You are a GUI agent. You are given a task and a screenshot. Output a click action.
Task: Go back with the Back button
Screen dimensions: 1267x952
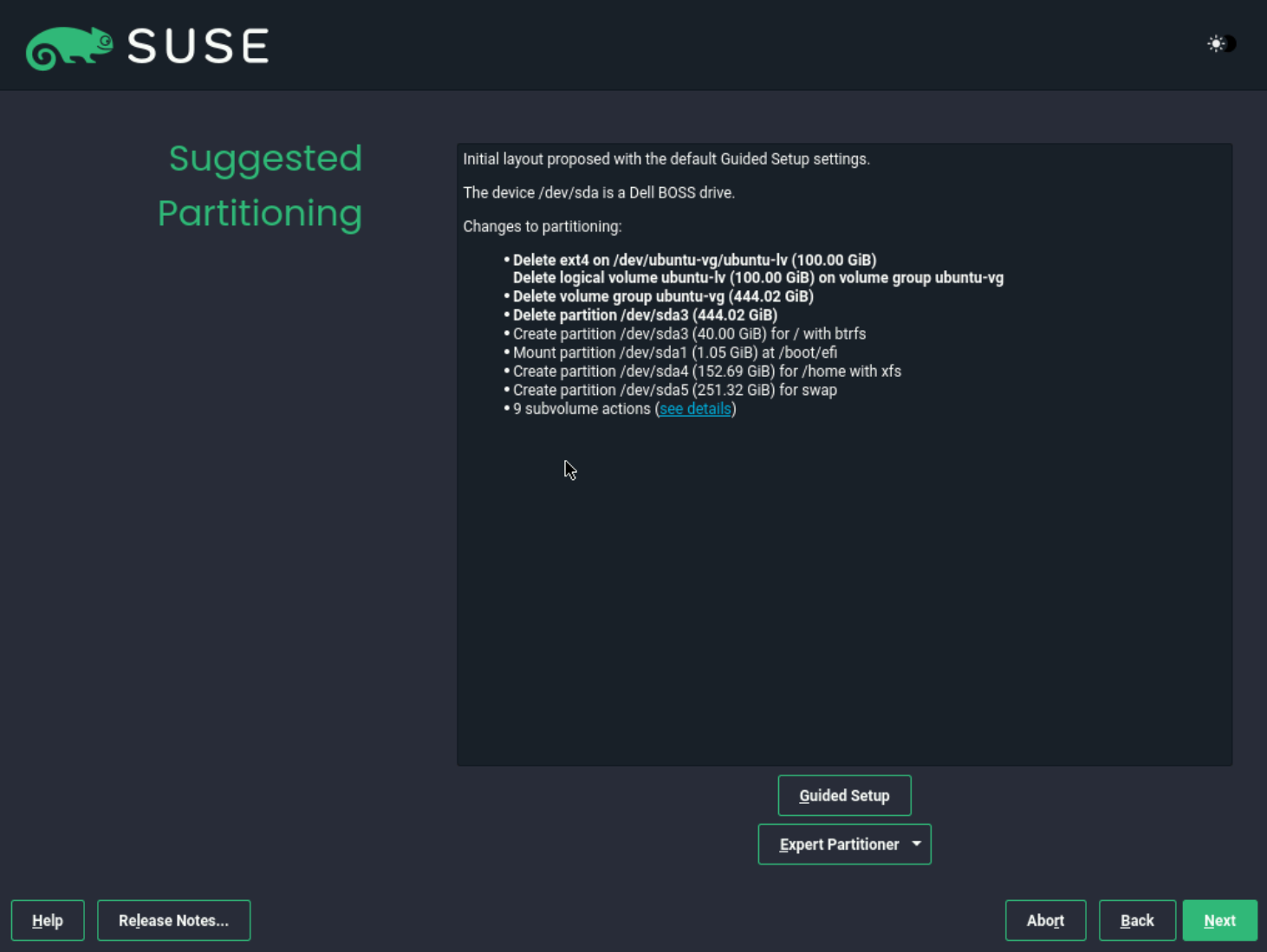point(1137,920)
